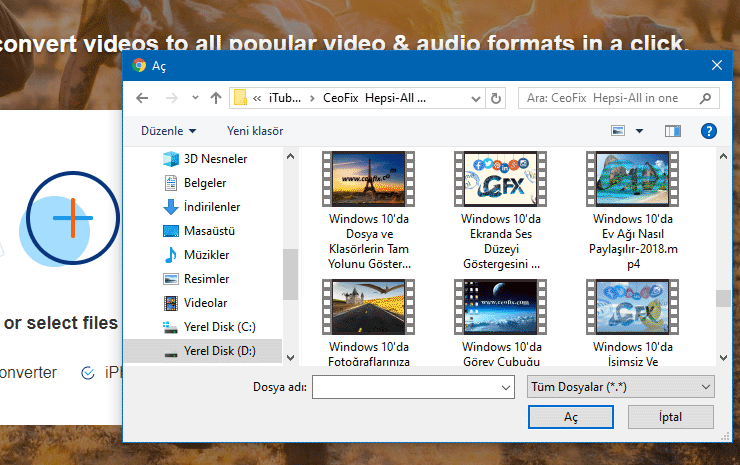Click 'or select files' on the webpage
This screenshot has height=465, width=740.
point(61,323)
